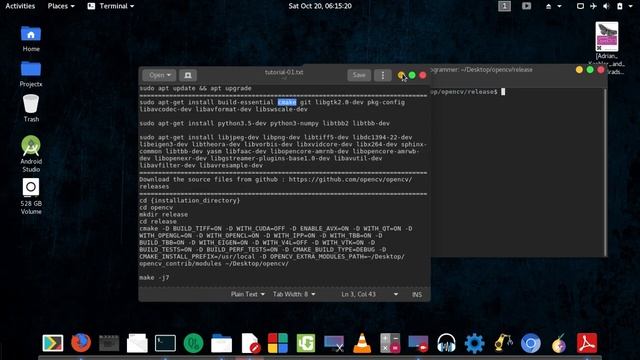The image size is (640, 360).
Task: Click the 'sudo apt update && apt upgrade' line
Action: [x=196, y=88]
